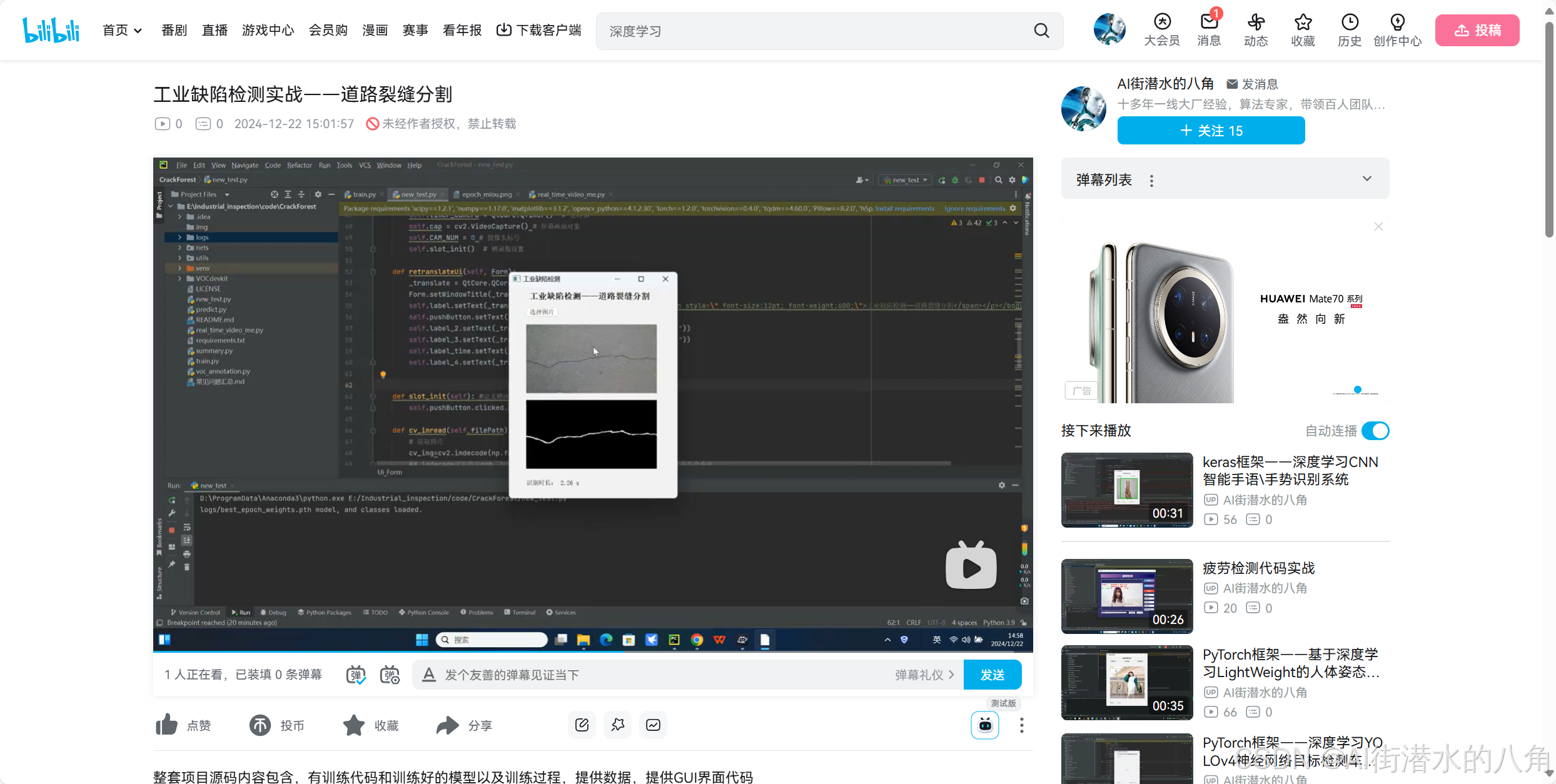Click the star favorite (收藏) icon
Image resolution: width=1556 pixels, height=784 pixels.
pos(354,725)
